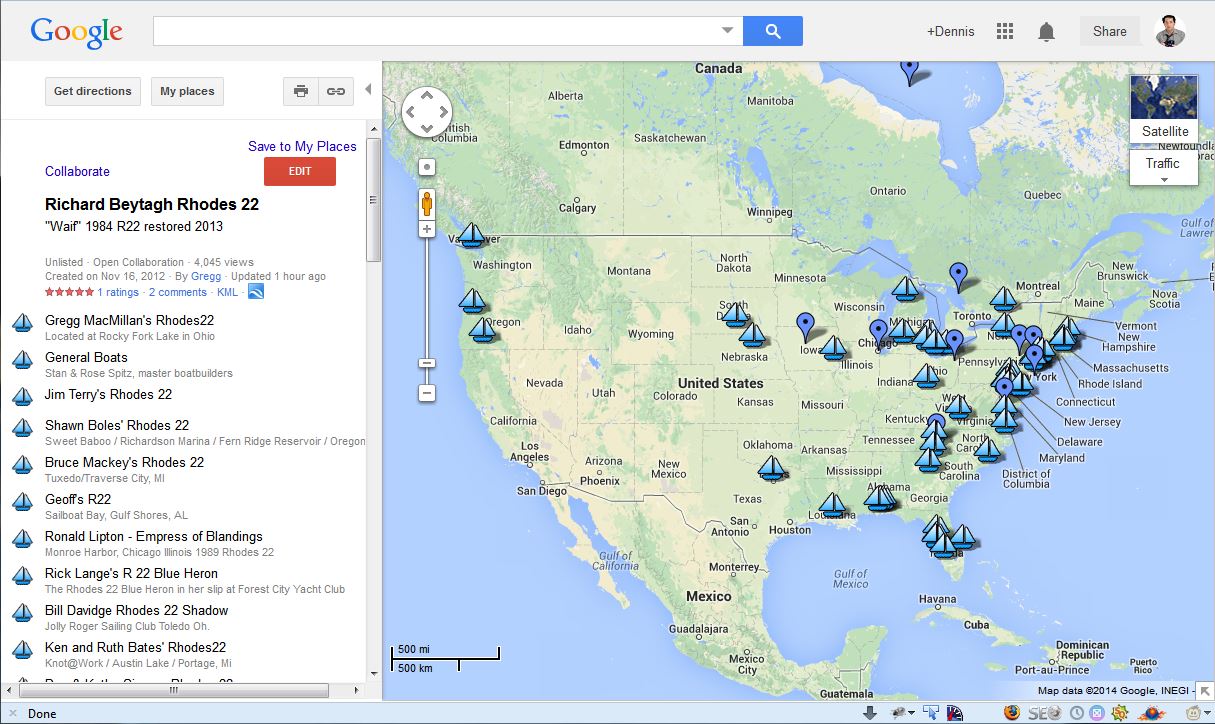Expand the map overview corner arrow
The height and width of the screenshot is (724, 1215).
click(1204, 690)
